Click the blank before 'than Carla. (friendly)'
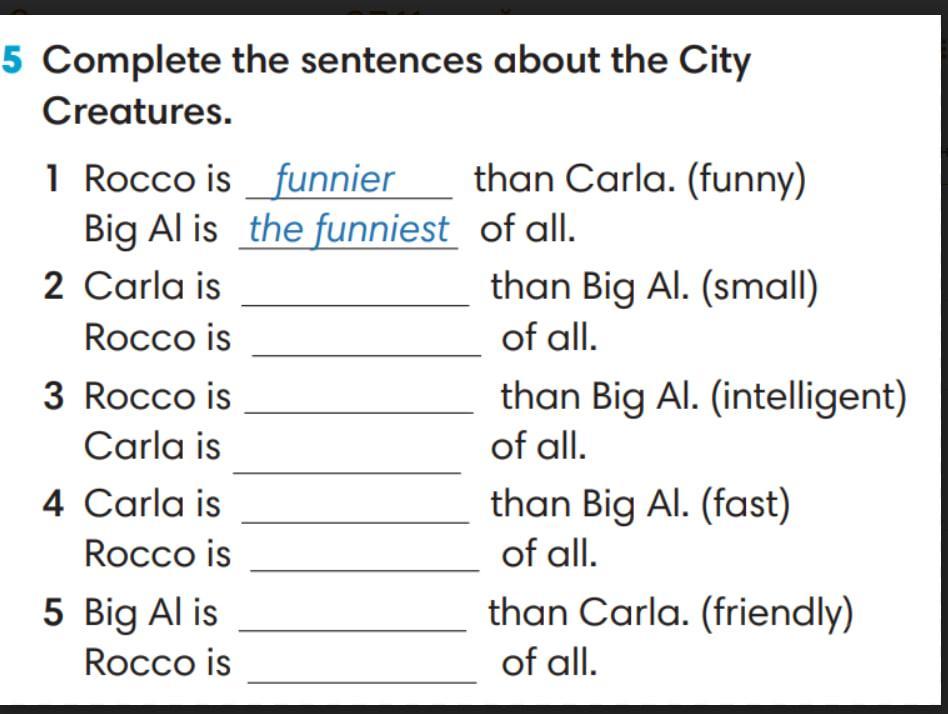This screenshot has width=948, height=714. pos(353,616)
